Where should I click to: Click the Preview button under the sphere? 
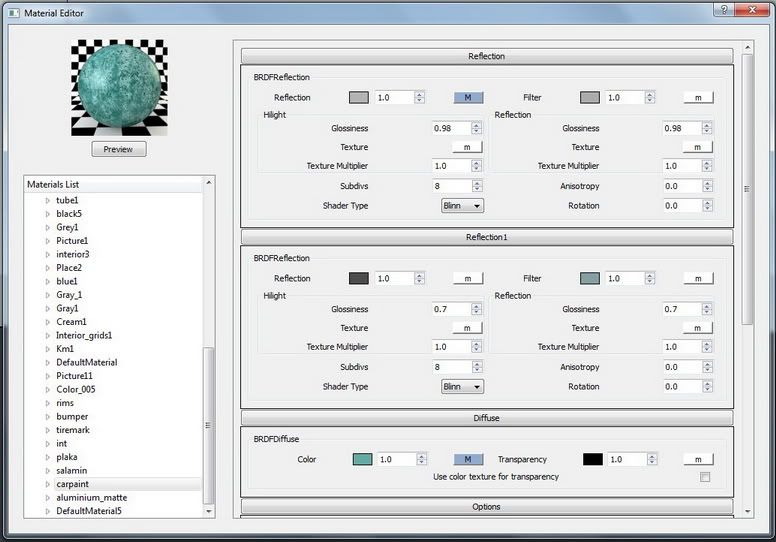coord(119,149)
